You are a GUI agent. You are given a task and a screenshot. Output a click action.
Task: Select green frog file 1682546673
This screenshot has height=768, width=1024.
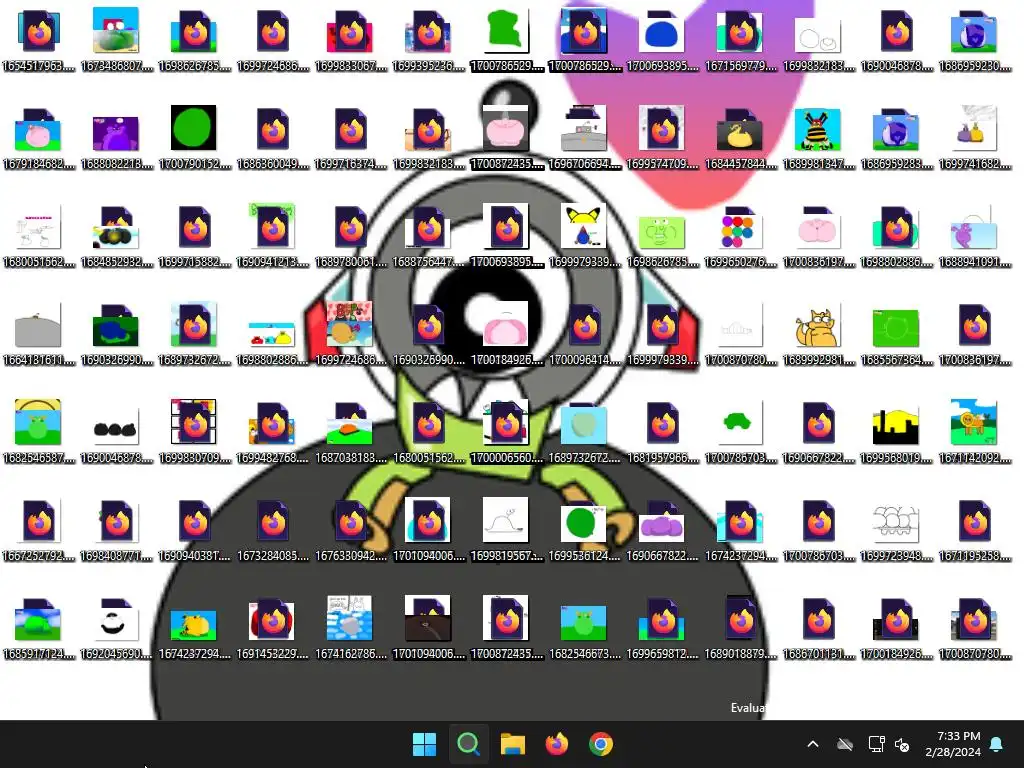coord(584,628)
